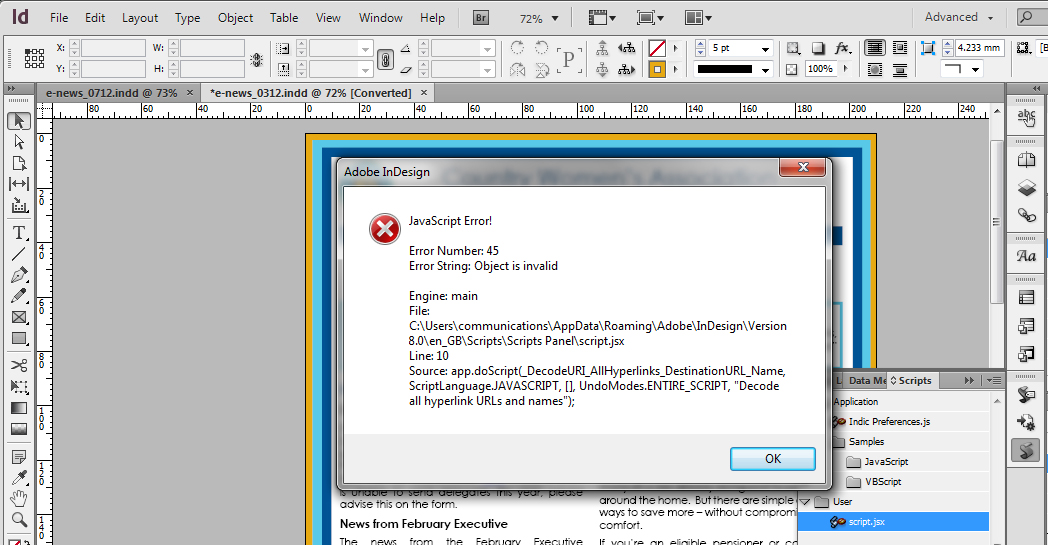Close the e-news_0312.indd tab
This screenshot has width=1048, height=545.
(x=424, y=93)
